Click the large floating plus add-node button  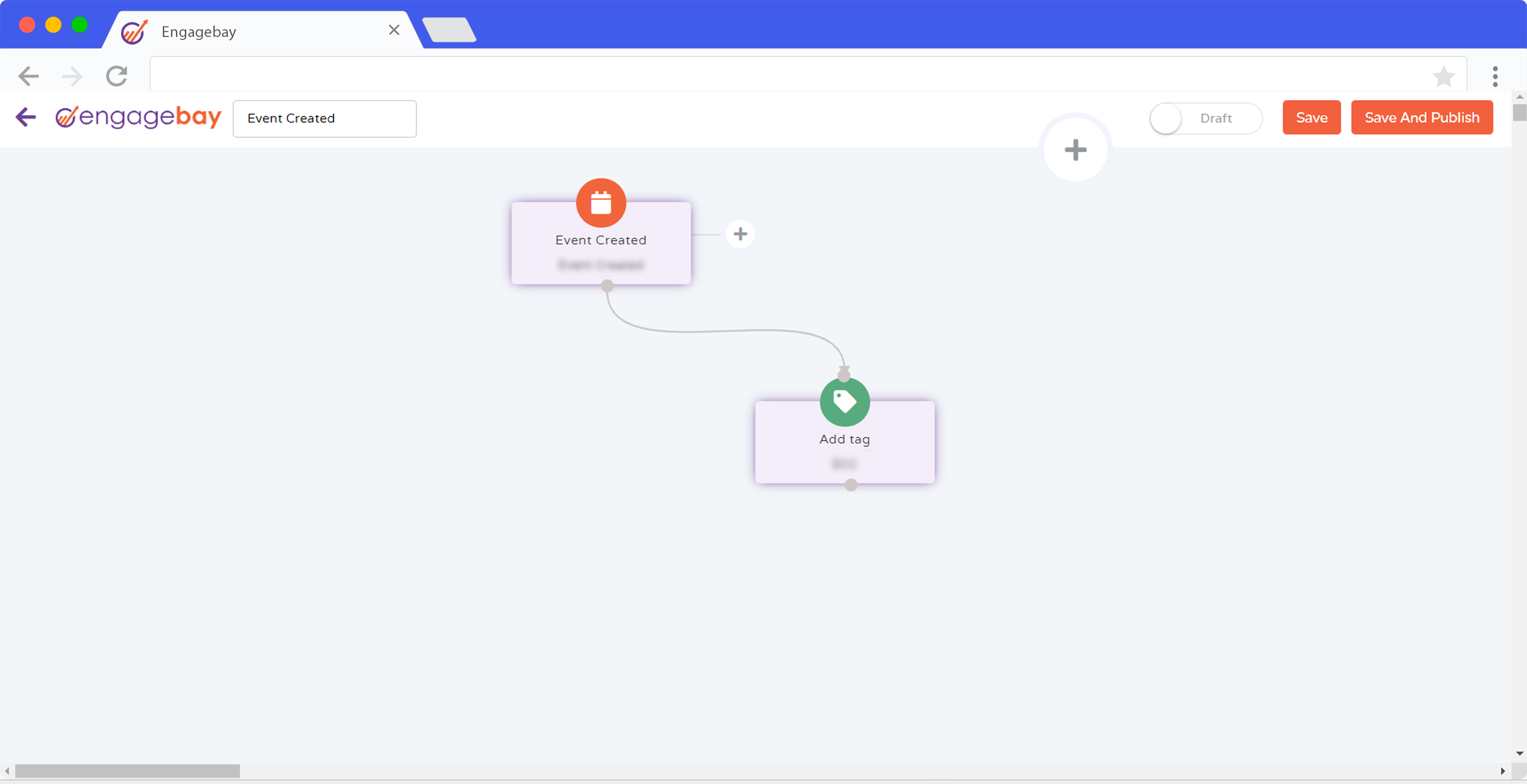pos(1075,150)
